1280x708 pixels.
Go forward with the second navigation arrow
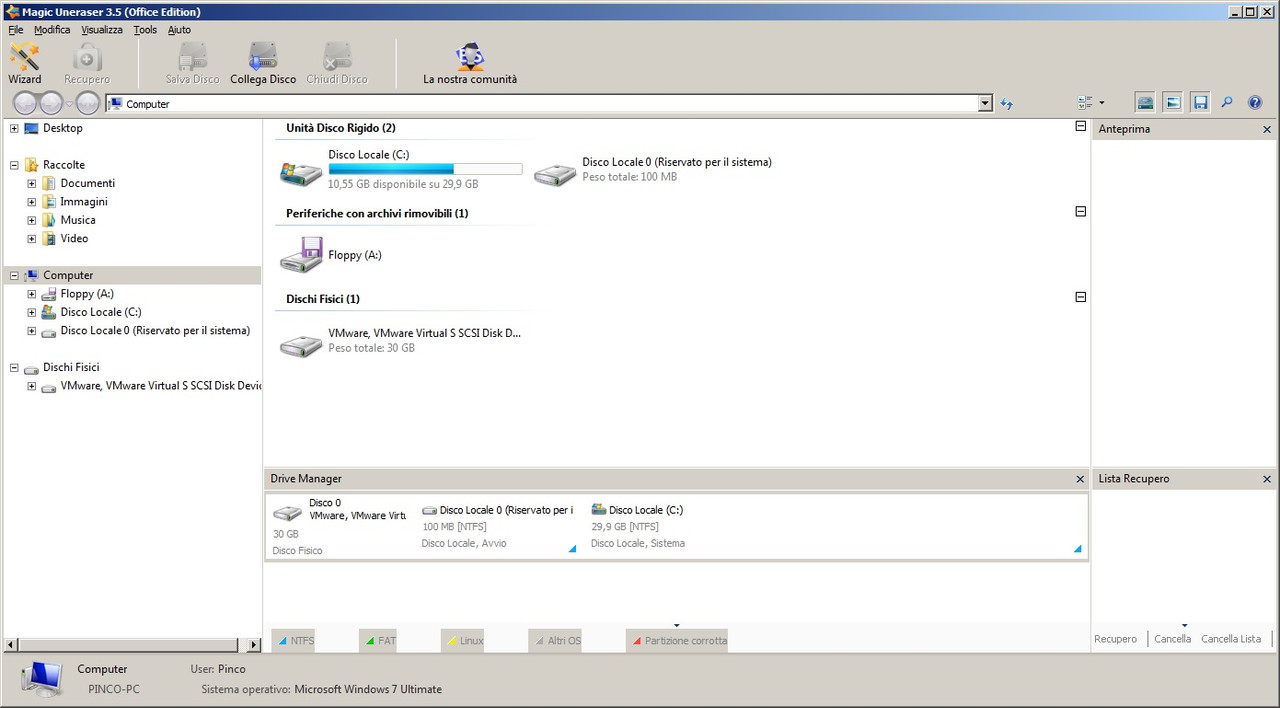click(x=51, y=103)
